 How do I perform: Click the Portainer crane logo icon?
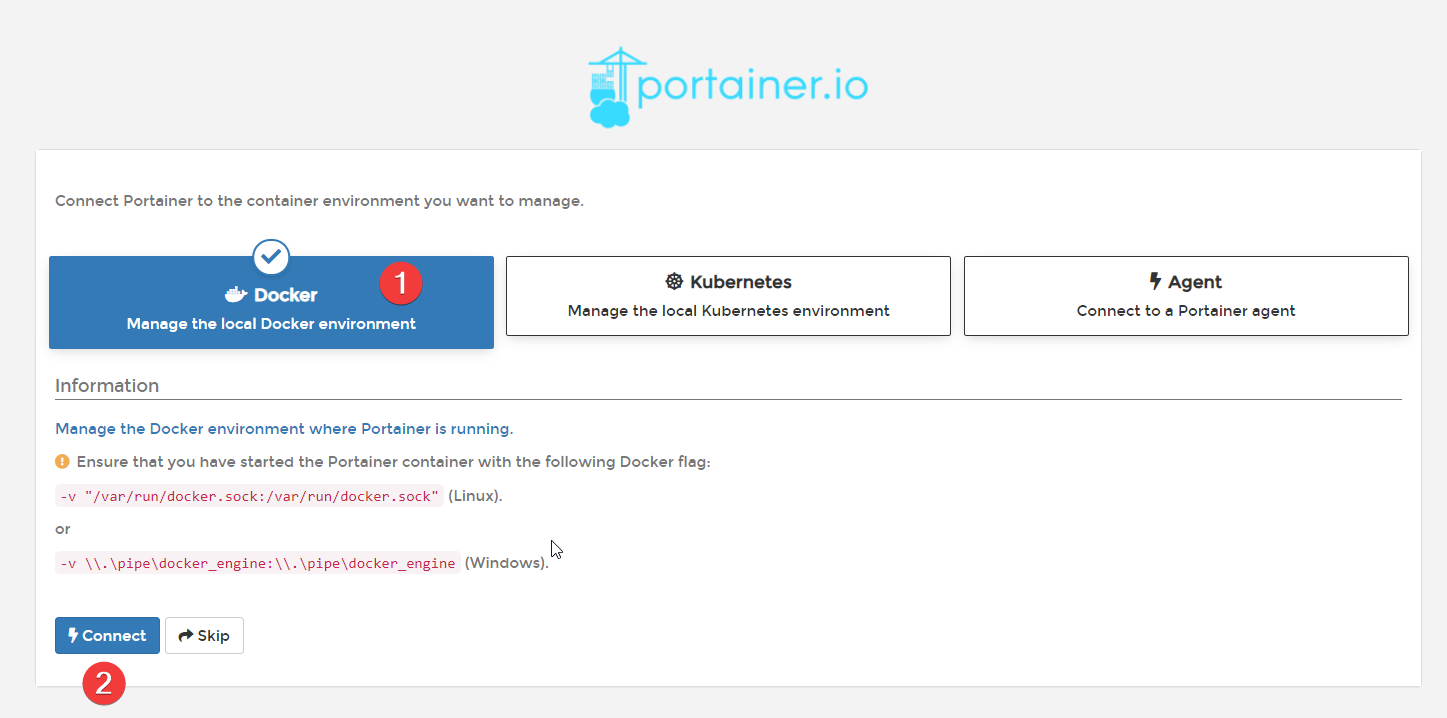611,88
